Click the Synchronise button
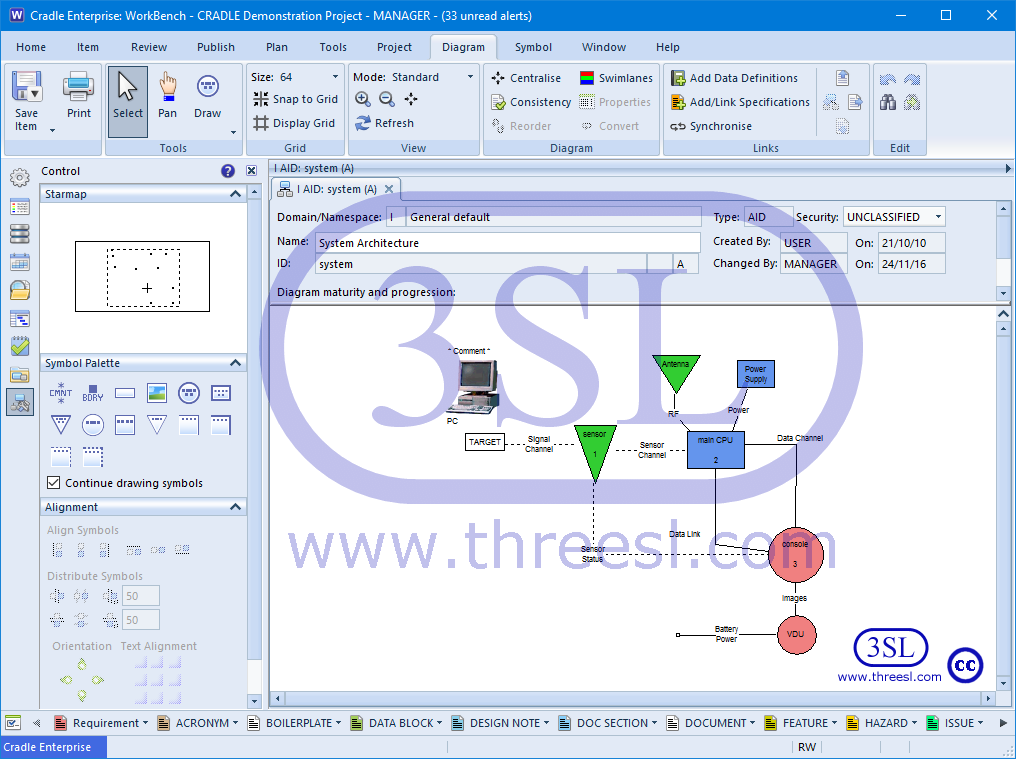Viewport: 1016px width, 759px height. click(711, 126)
